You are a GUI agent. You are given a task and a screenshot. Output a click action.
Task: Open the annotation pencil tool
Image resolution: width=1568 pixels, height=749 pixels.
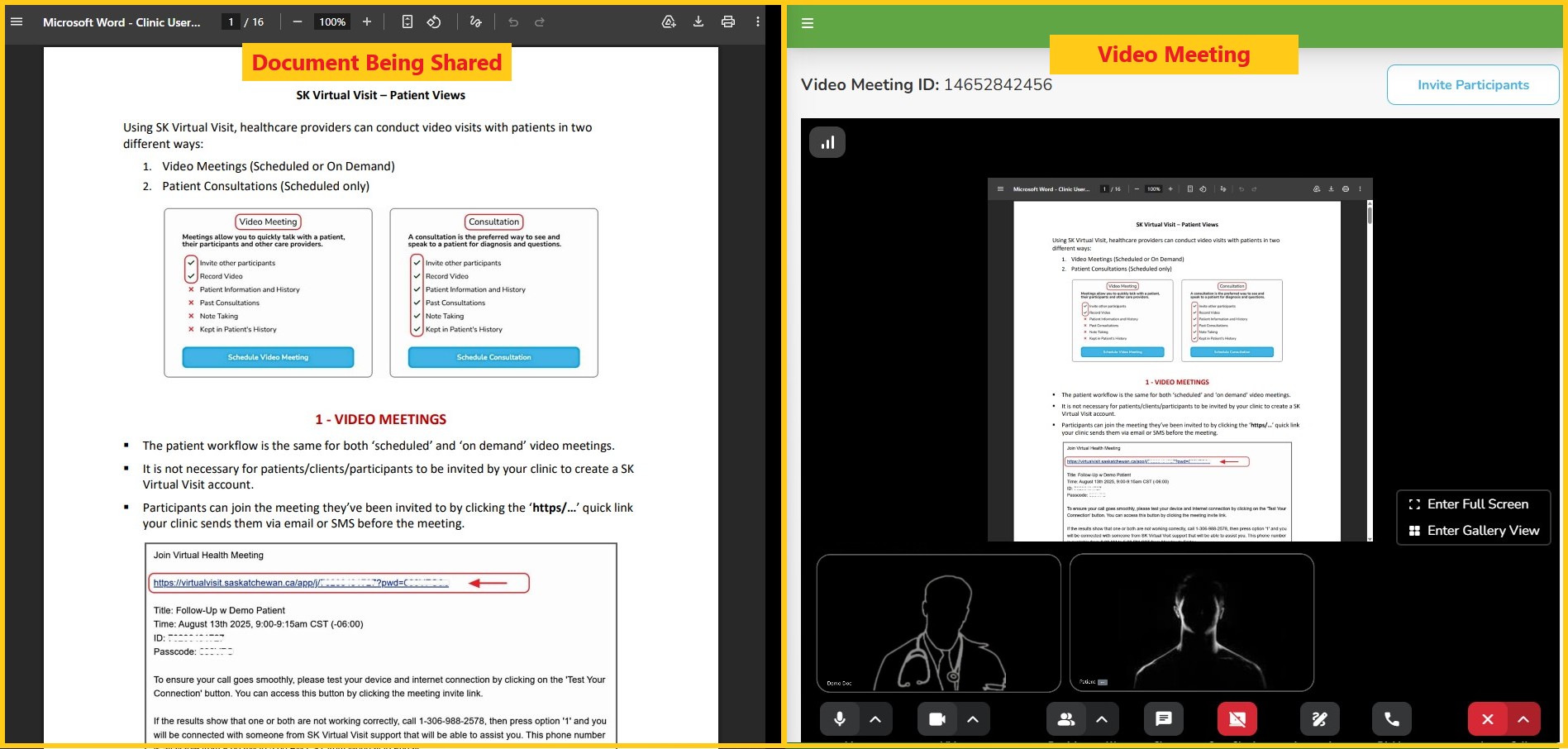coord(1319,719)
